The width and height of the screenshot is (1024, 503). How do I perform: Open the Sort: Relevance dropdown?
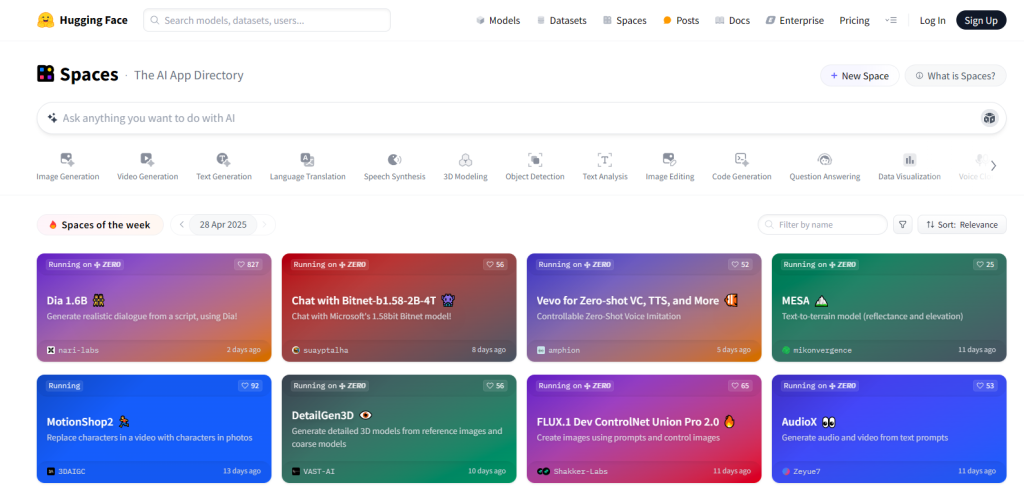point(962,225)
